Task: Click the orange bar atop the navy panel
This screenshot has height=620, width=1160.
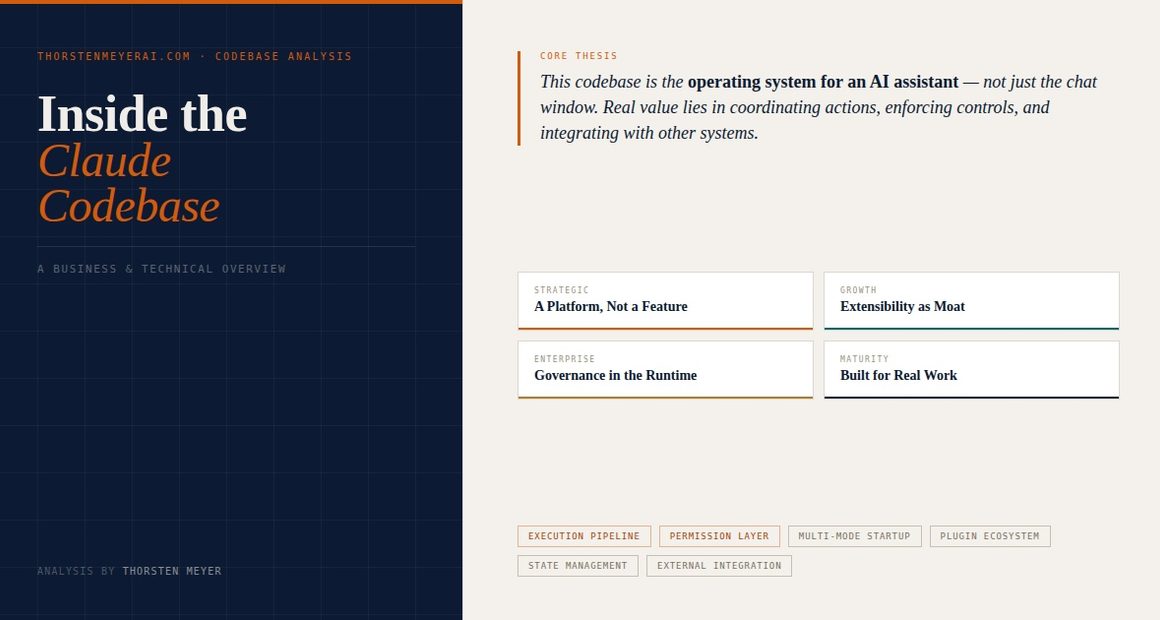Action: coord(231,2)
